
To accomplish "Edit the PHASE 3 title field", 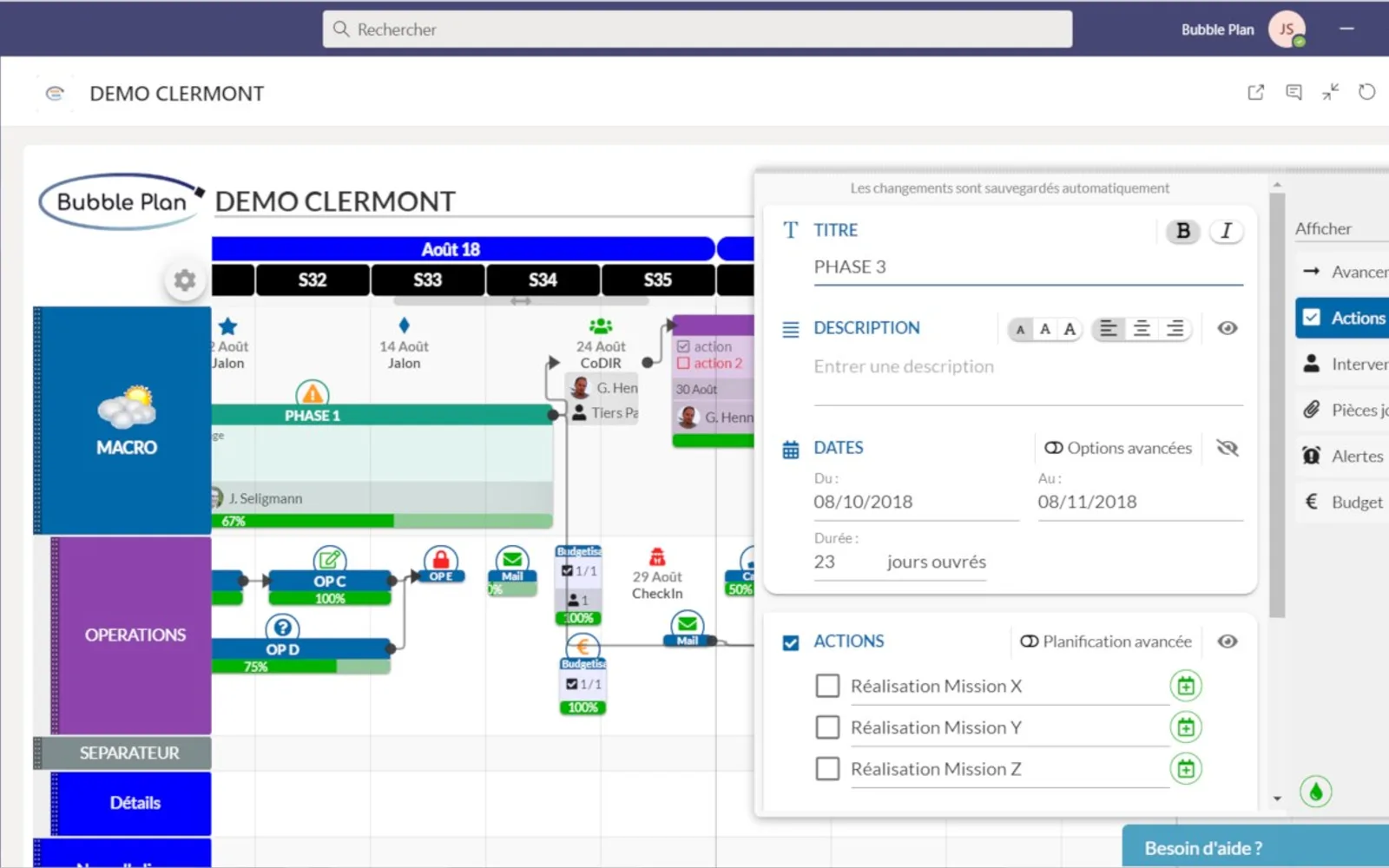I will tap(1028, 267).
